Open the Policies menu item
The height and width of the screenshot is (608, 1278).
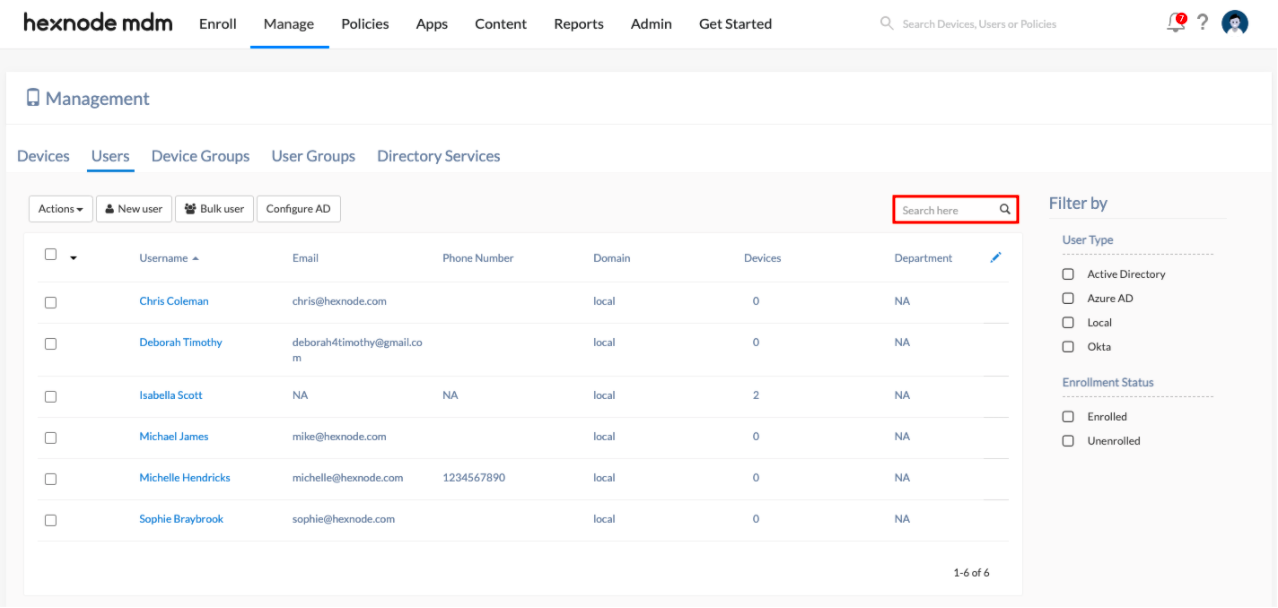pyautogui.click(x=364, y=24)
